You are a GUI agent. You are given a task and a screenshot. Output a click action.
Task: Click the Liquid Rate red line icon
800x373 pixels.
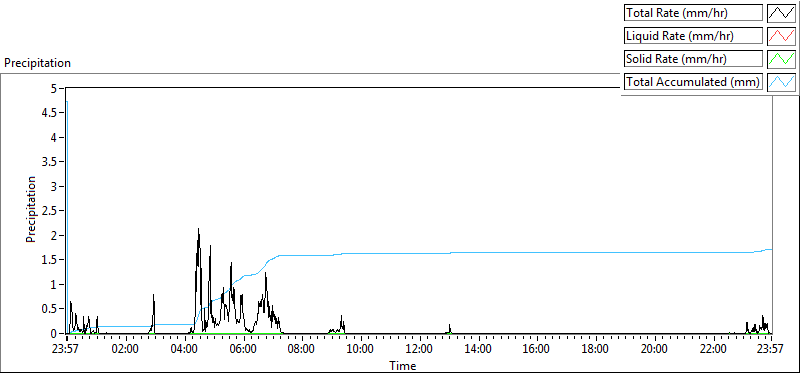(x=781, y=36)
